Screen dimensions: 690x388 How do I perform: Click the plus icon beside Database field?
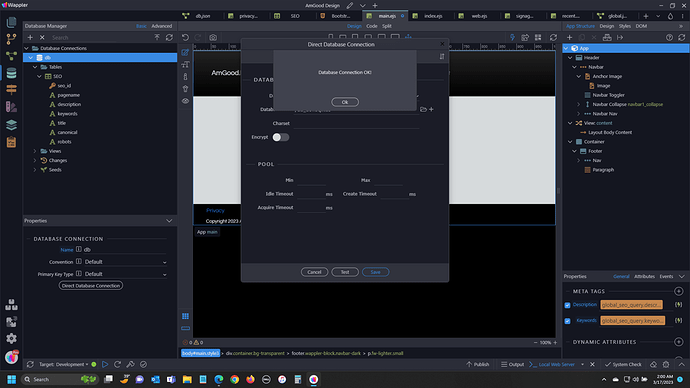tap(431, 109)
